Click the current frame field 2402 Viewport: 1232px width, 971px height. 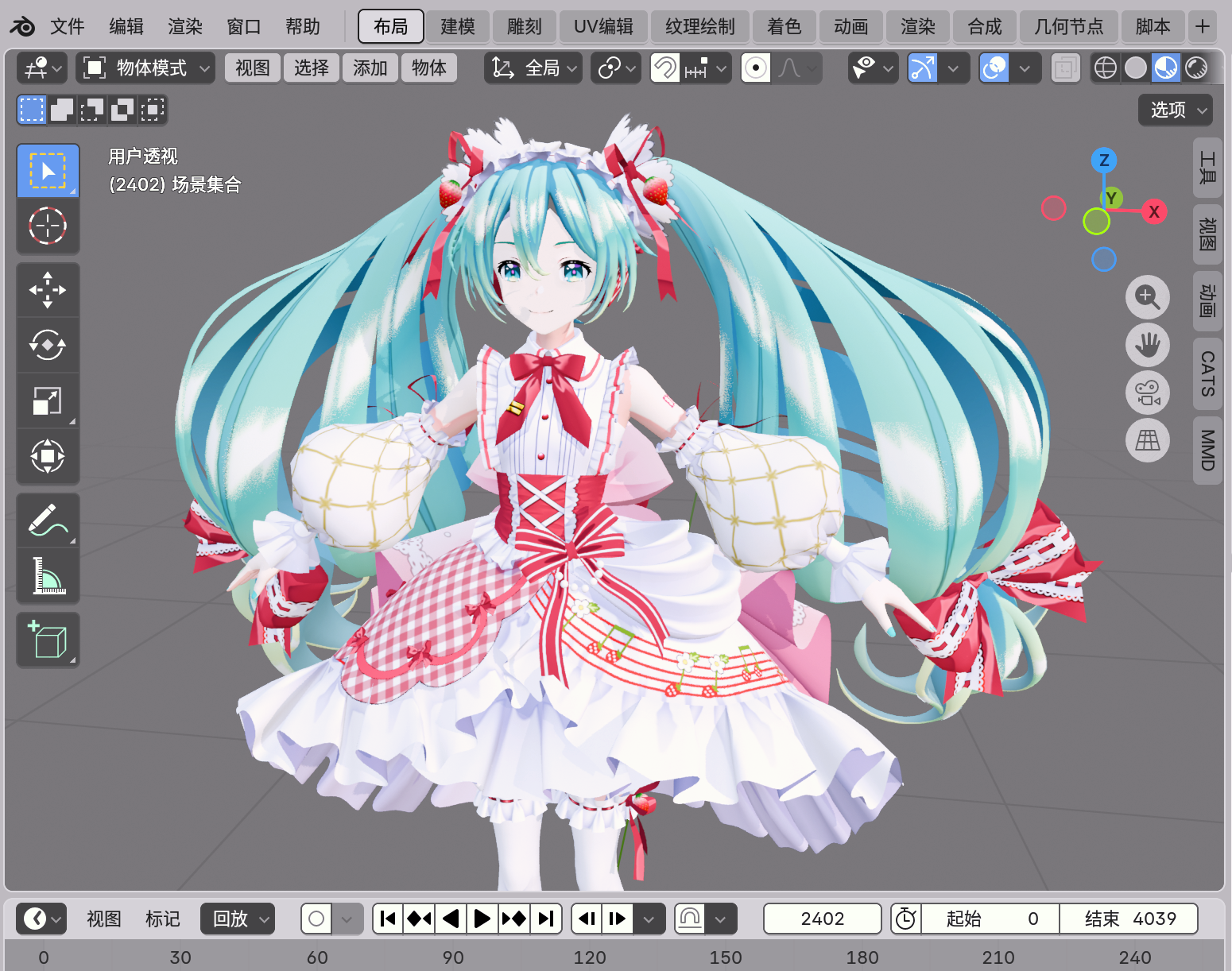822,919
